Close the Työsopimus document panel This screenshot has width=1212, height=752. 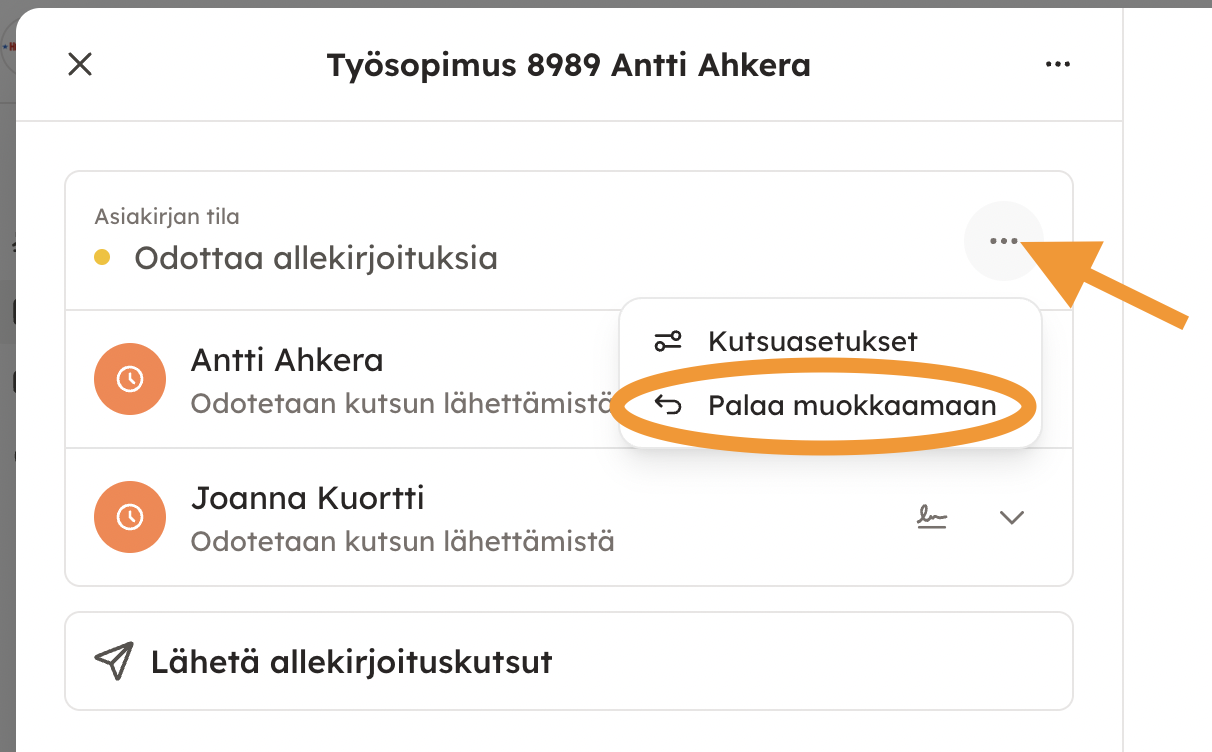coord(79,65)
